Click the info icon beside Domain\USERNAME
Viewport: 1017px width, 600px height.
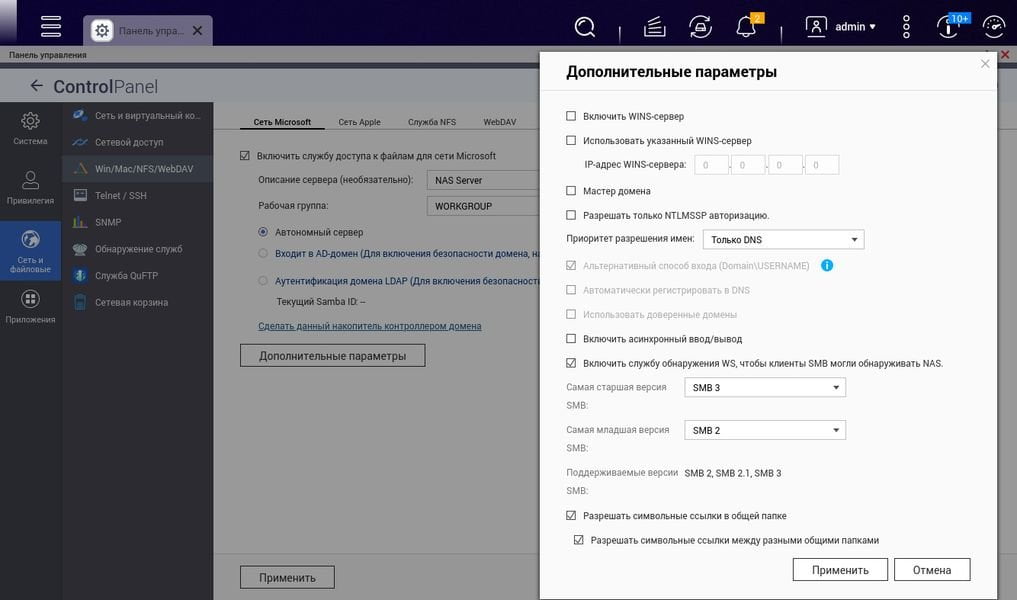pyautogui.click(x=827, y=265)
